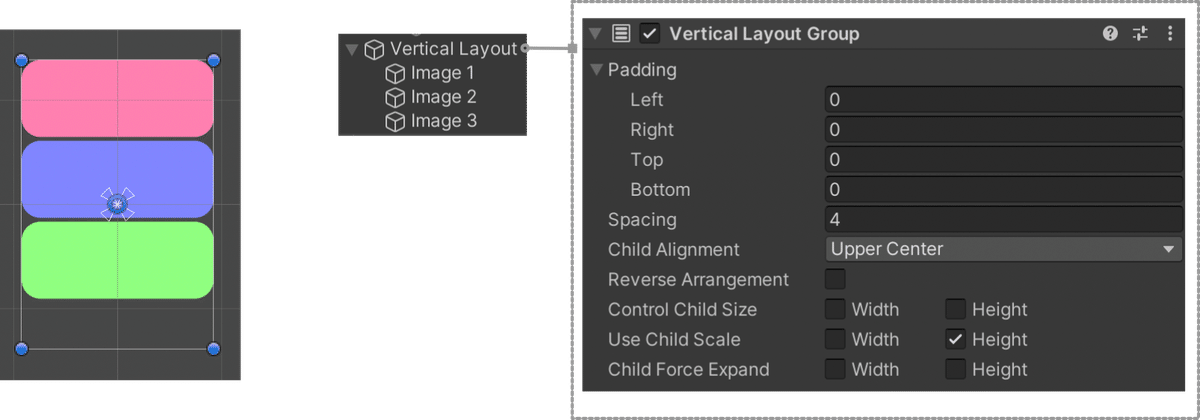Enable Control Child Size Width
This screenshot has width=1200, height=420.
[x=835, y=309]
